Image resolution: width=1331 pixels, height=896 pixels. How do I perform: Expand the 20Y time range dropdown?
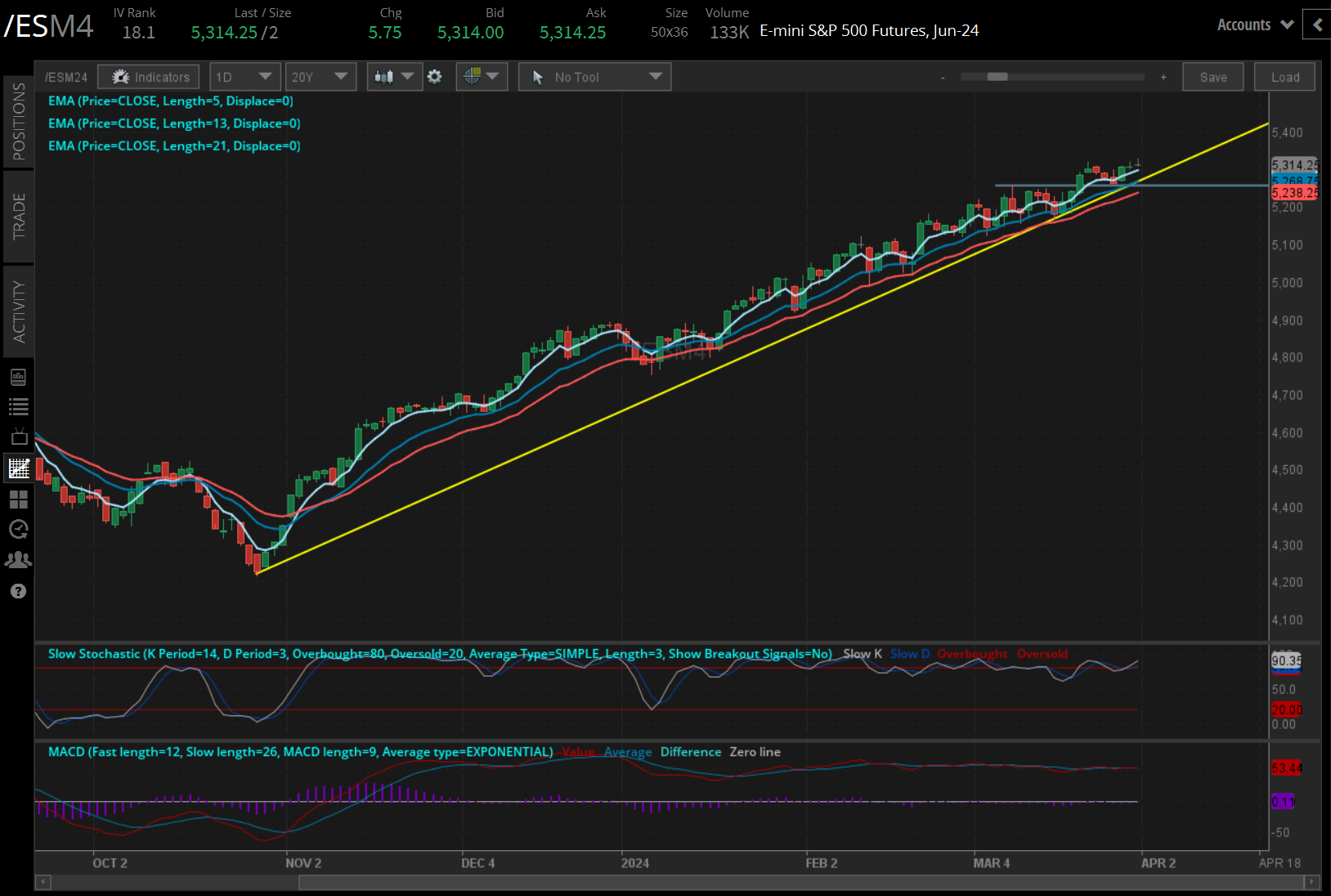[320, 77]
